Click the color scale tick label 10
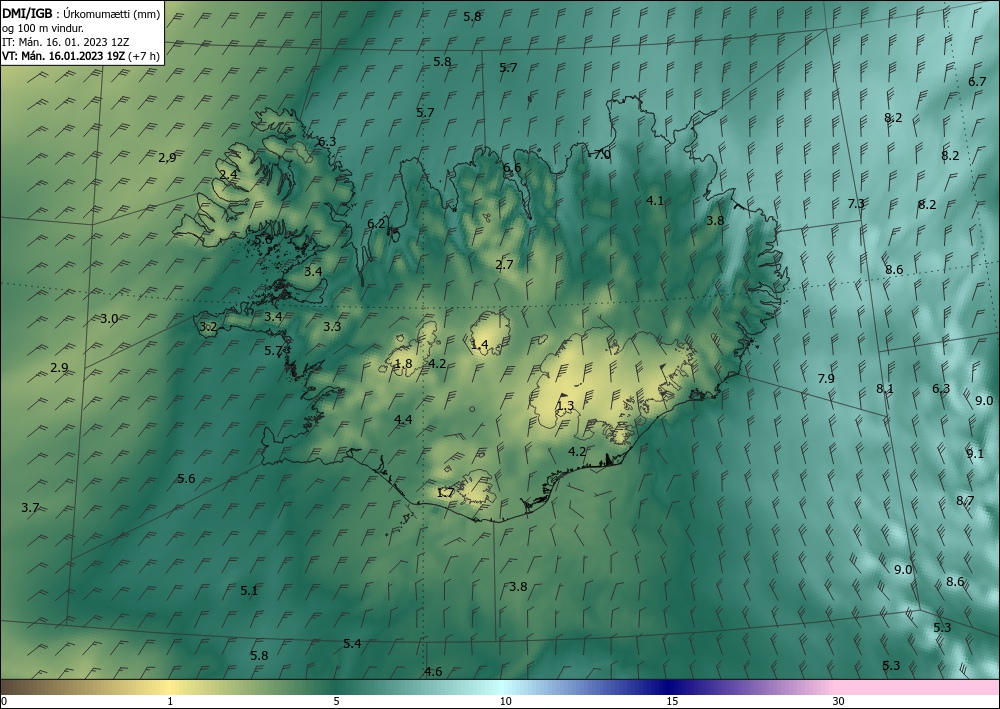Screen dimensions: 1000x709 [505, 702]
